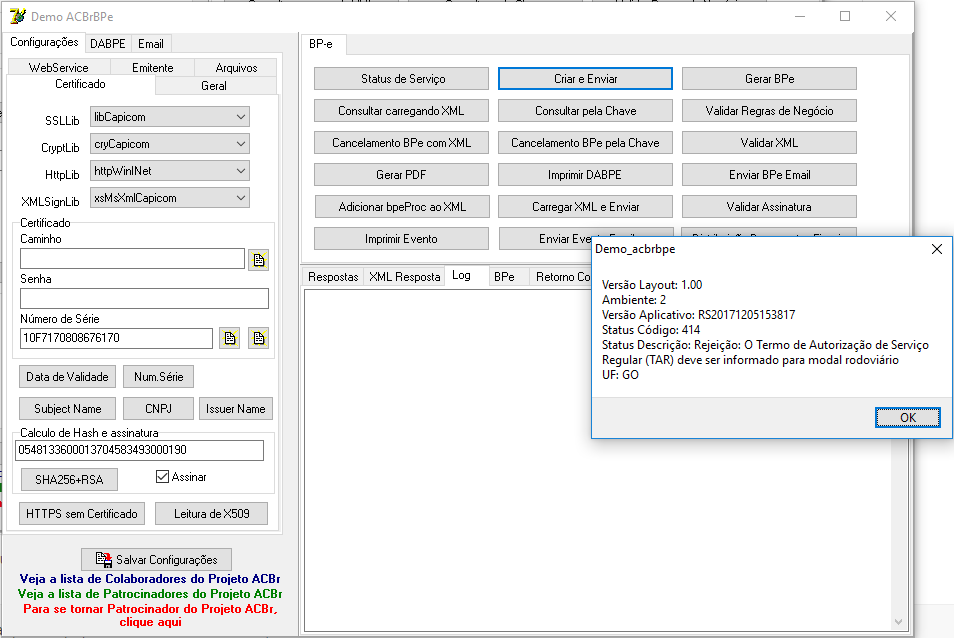This screenshot has width=954, height=638.
Task: Click the Criar e Enviar button
Action: [585, 78]
